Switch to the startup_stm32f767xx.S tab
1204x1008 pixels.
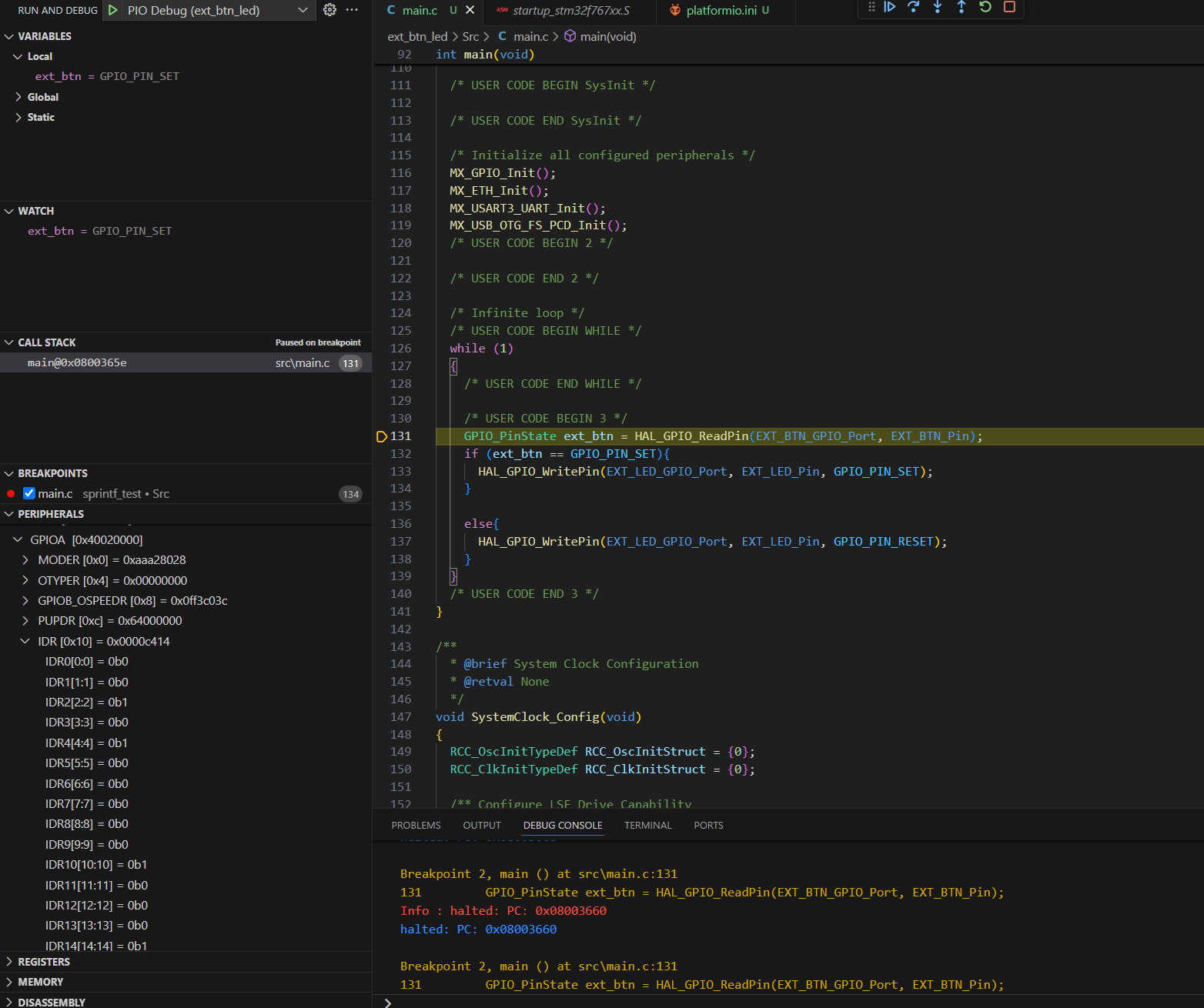point(571,10)
